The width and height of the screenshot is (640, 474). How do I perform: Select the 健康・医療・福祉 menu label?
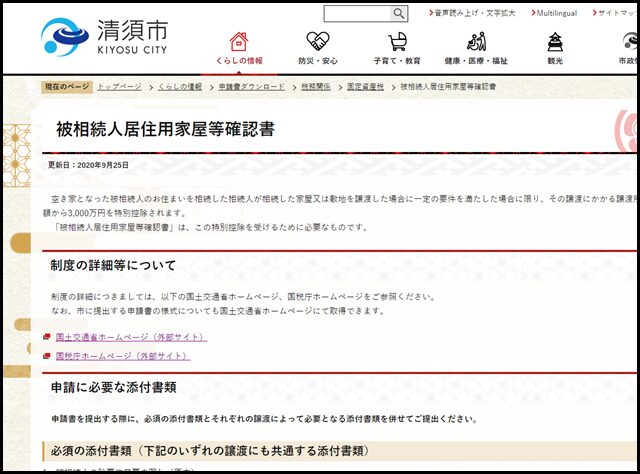click(x=476, y=61)
